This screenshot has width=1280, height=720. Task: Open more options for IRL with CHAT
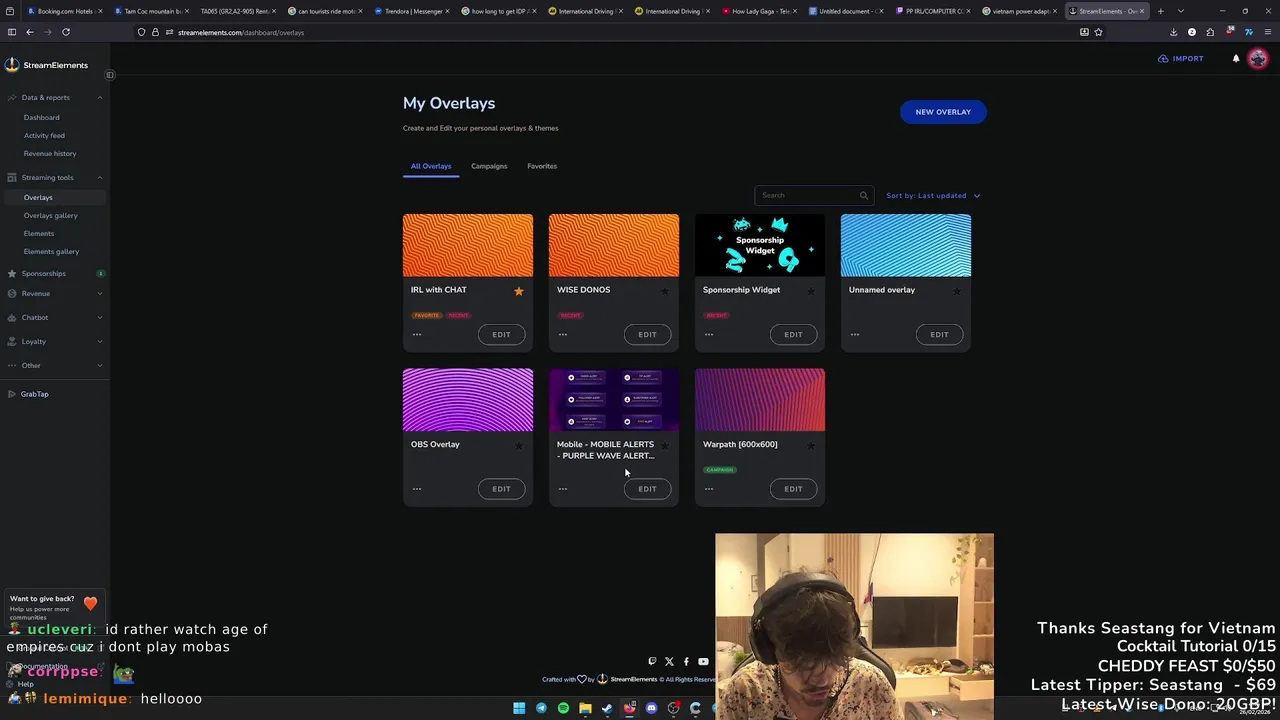[417, 334]
